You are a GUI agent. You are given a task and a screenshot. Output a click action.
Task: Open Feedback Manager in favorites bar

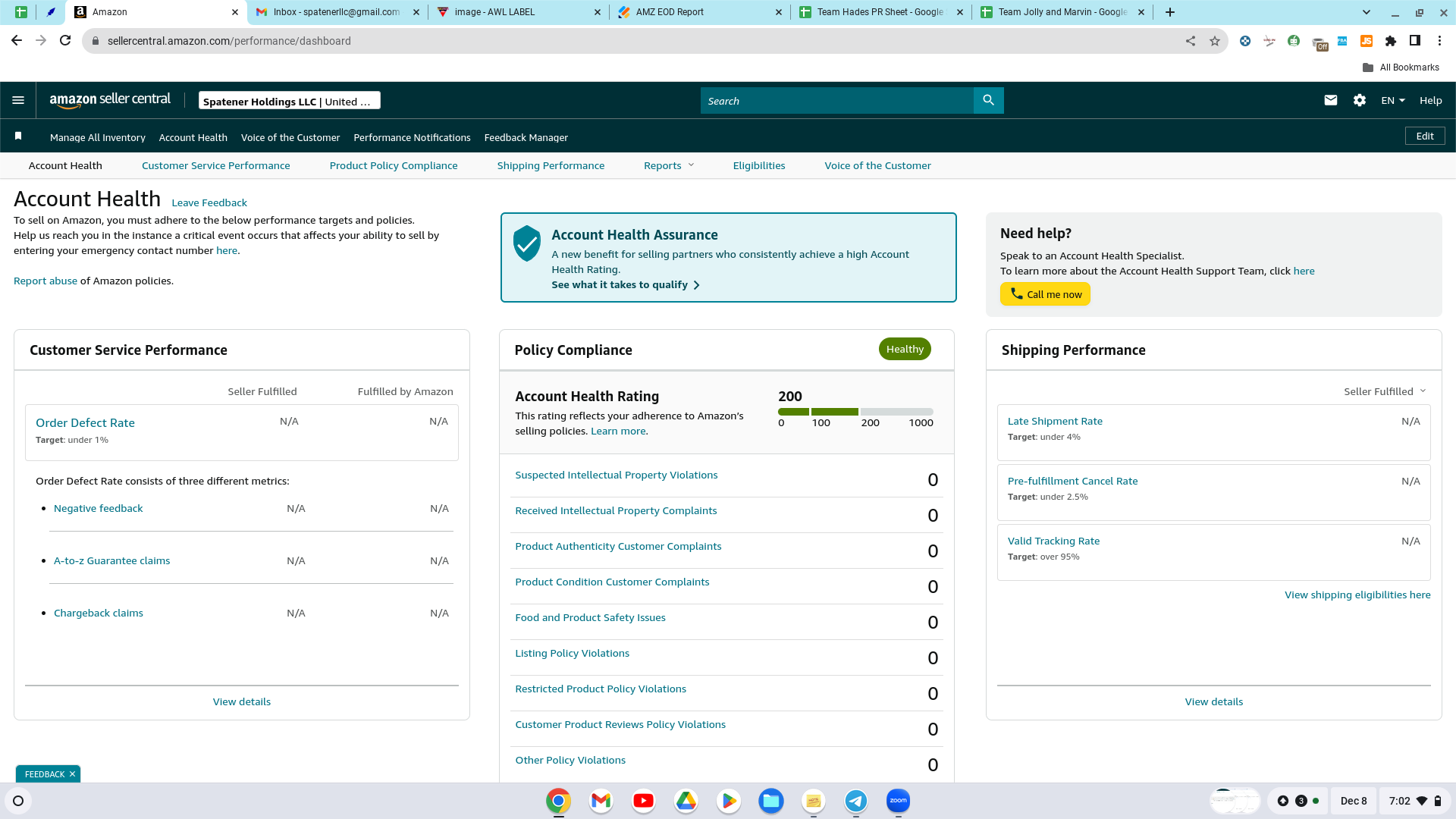[x=526, y=137]
